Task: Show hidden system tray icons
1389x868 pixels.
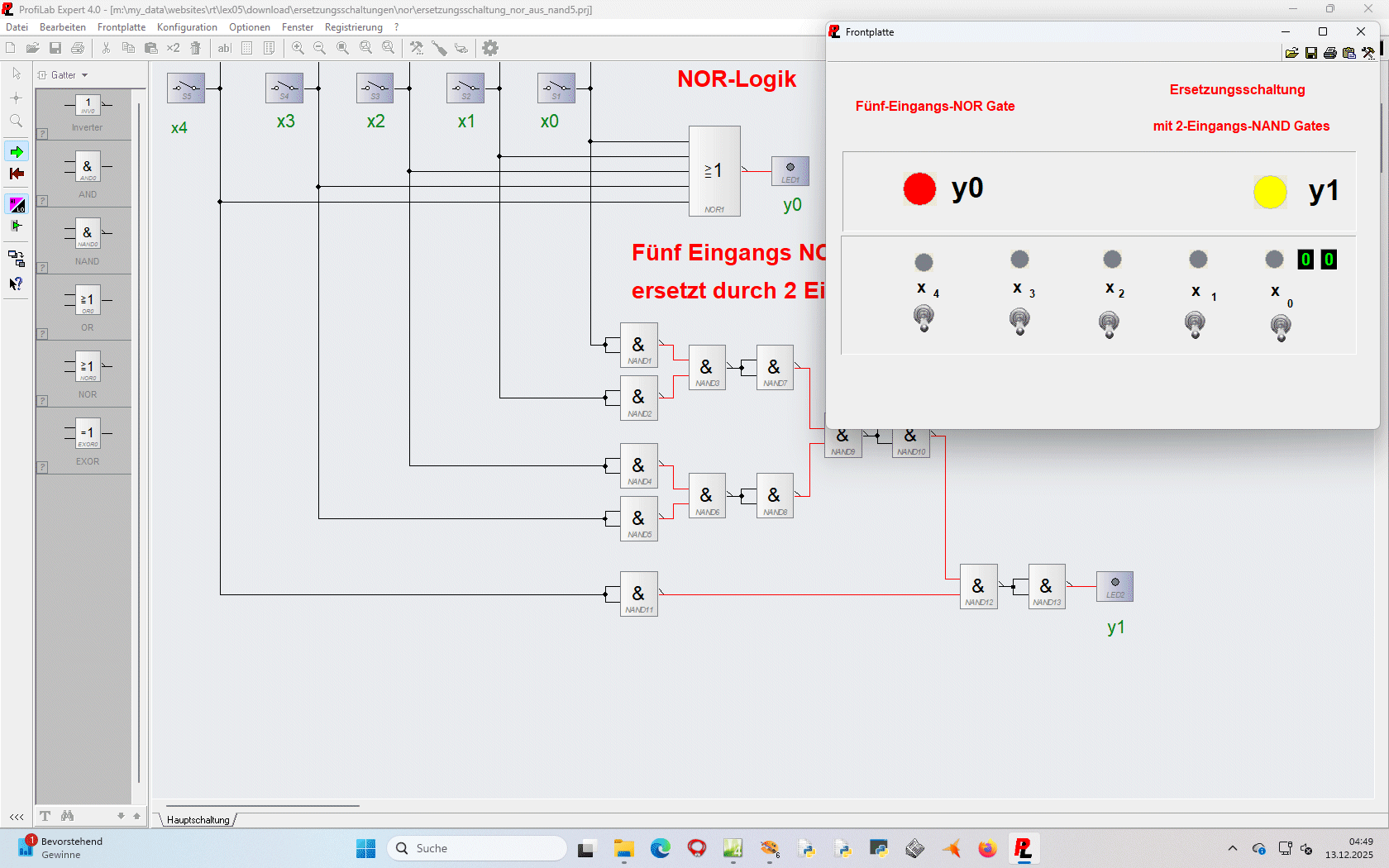Action: [1233, 848]
